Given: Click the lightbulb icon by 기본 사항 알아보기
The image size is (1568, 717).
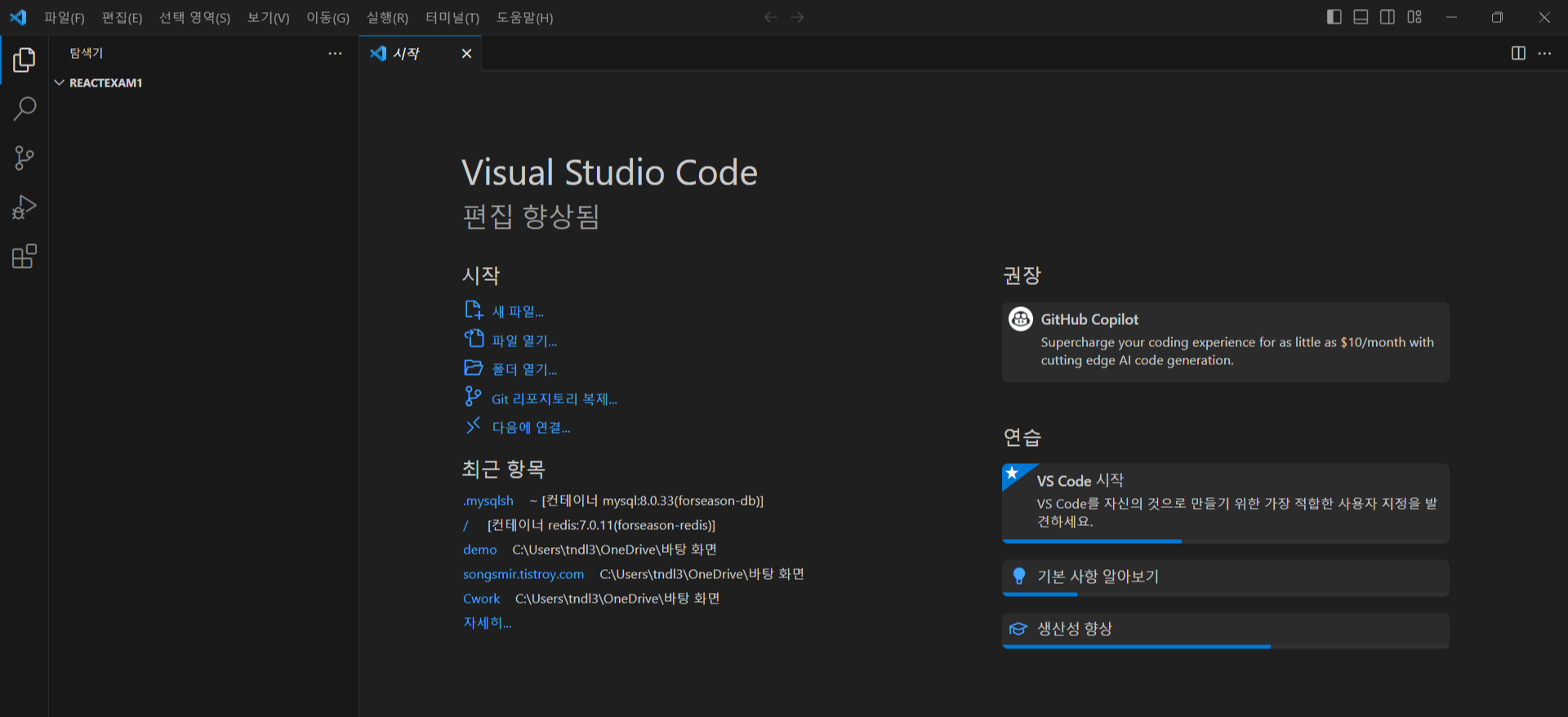Looking at the screenshot, I should (x=1019, y=577).
